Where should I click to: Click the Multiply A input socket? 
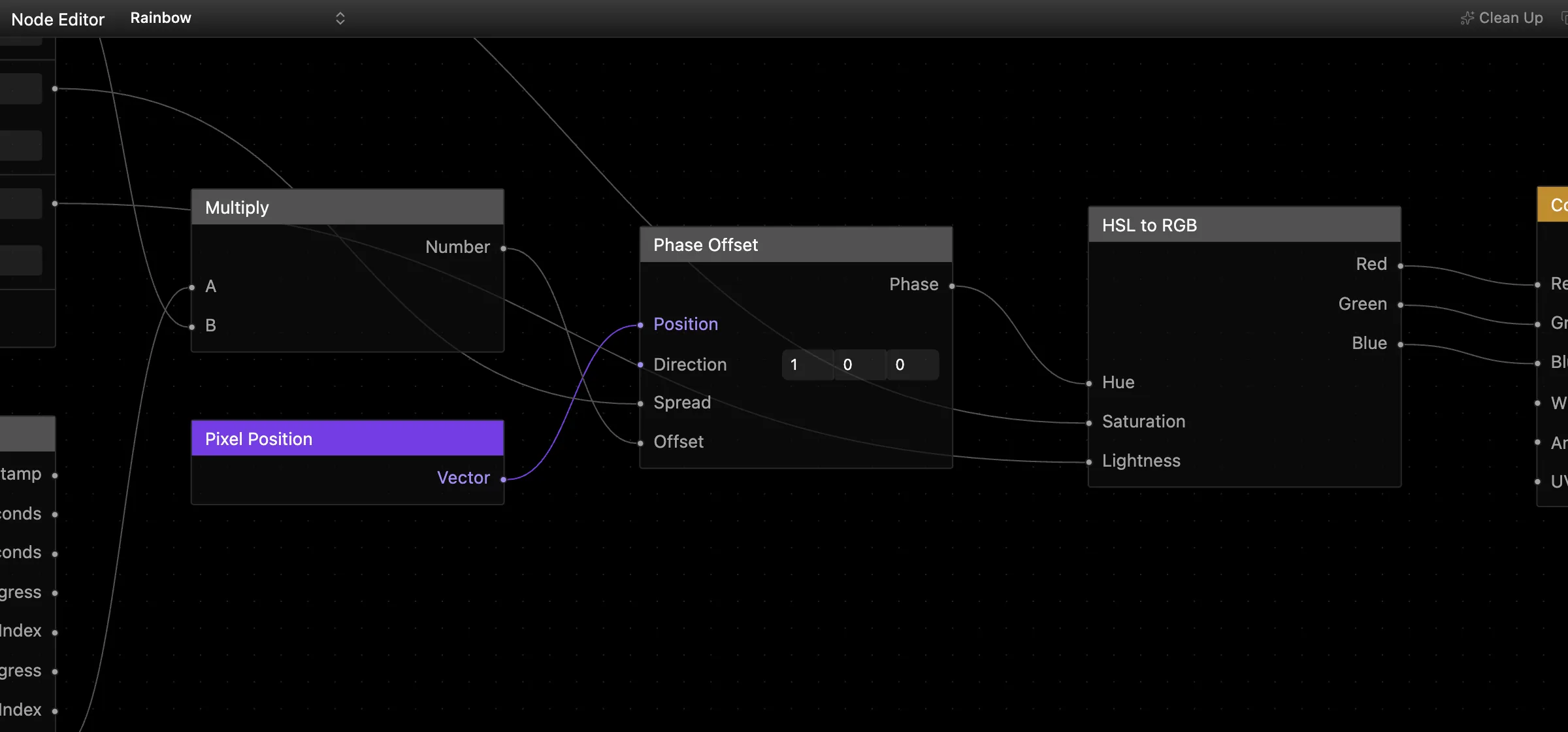(192, 288)
